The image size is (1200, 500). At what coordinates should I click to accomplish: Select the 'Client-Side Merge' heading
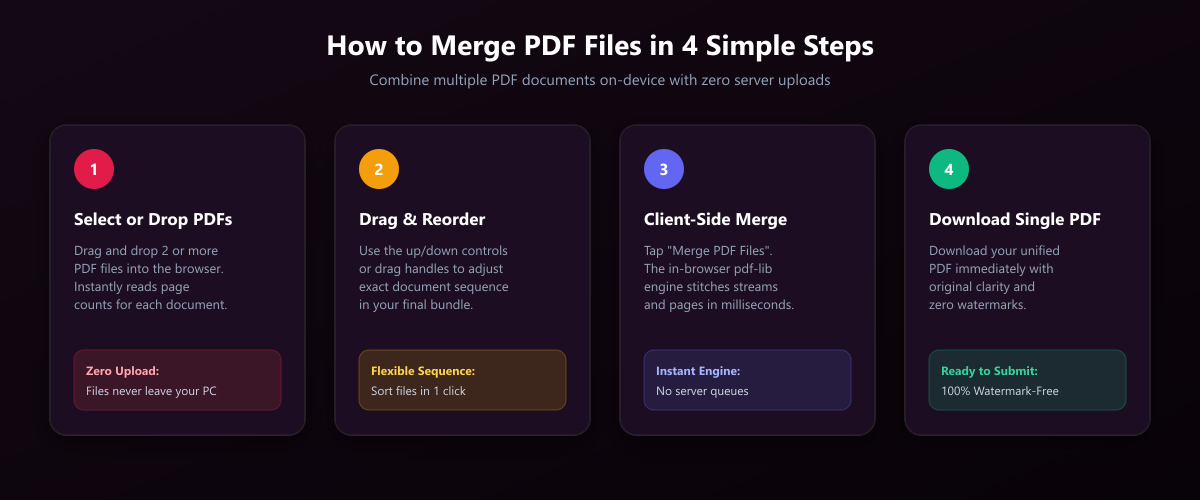[x=716, y=219]
